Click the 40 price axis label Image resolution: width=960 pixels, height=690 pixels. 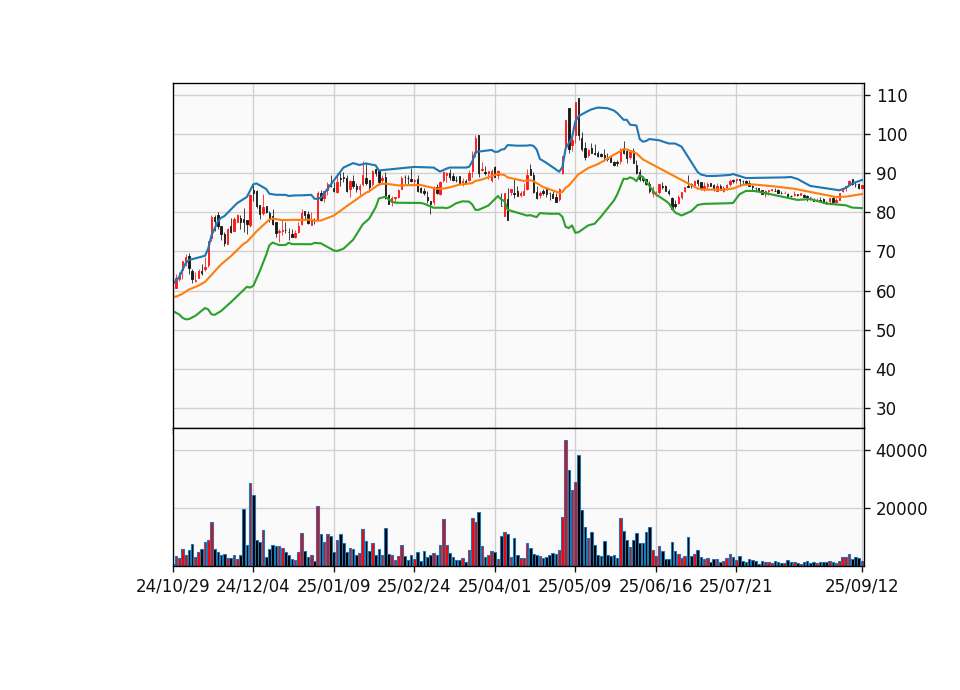coord(887,370)
